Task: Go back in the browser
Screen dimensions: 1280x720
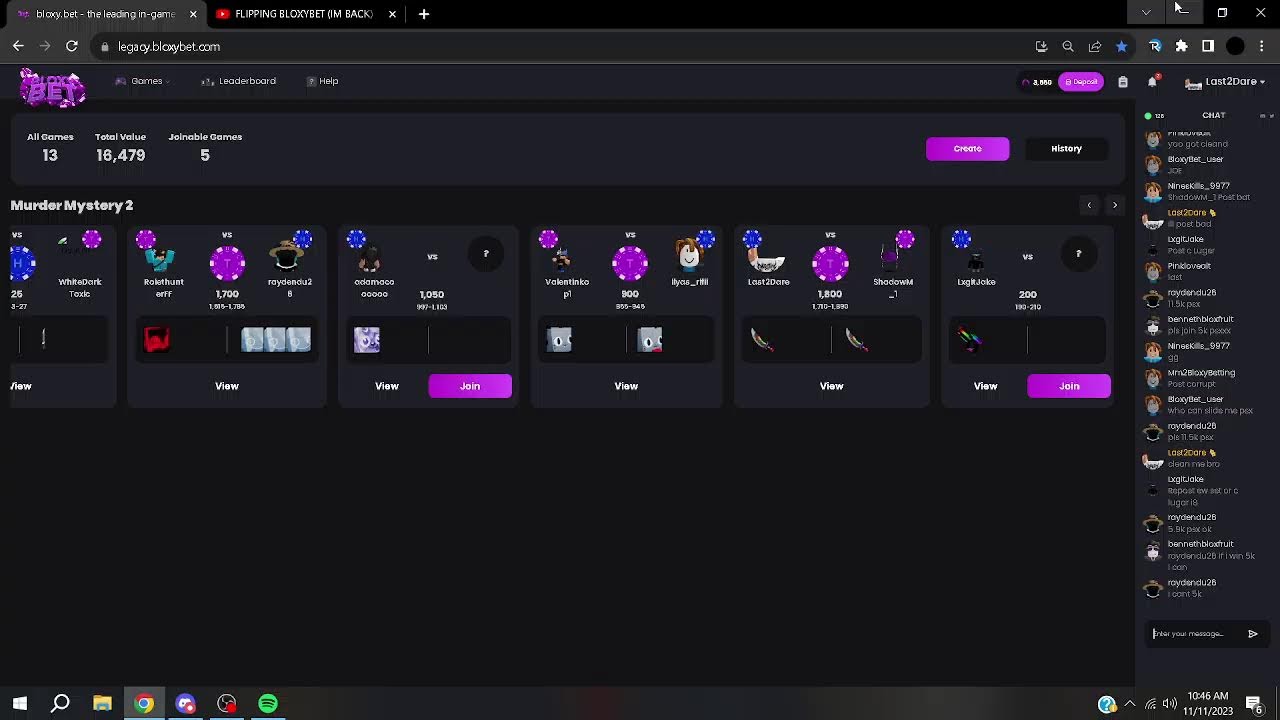Action: tap(18, 46)
